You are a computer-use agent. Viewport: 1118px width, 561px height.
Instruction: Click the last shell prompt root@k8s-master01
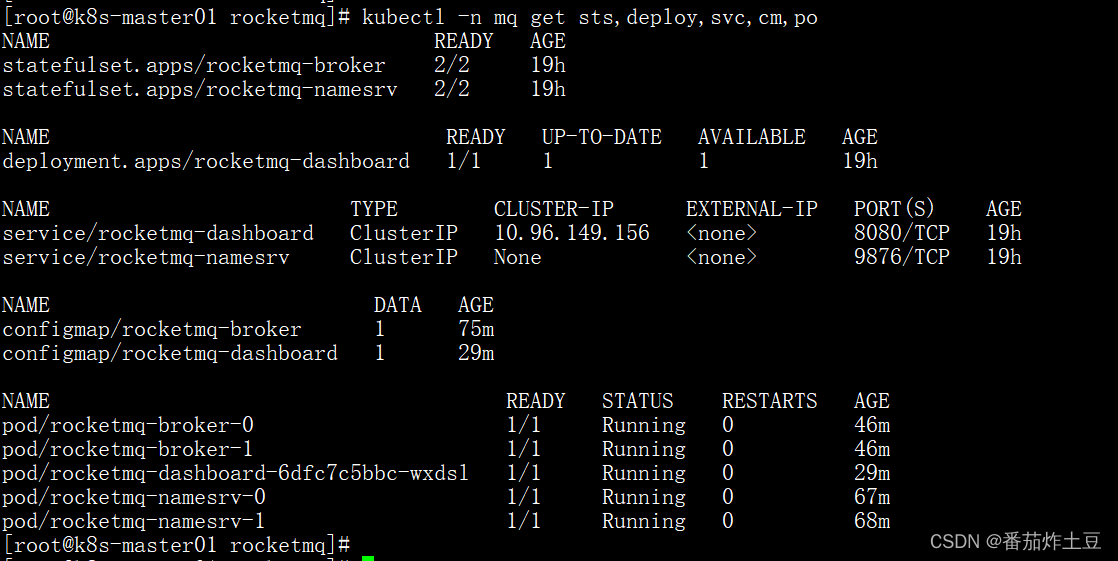176,545
